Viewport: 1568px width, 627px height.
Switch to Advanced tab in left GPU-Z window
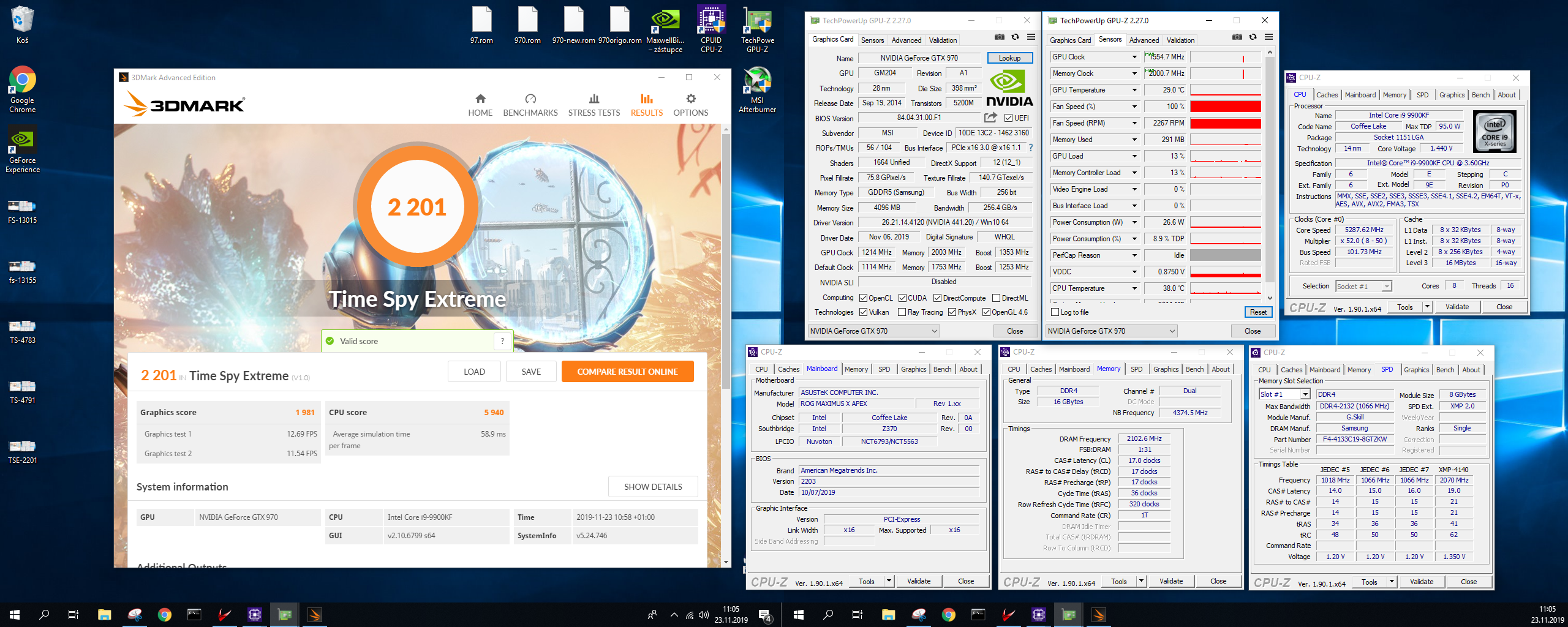tap(907, 40)
